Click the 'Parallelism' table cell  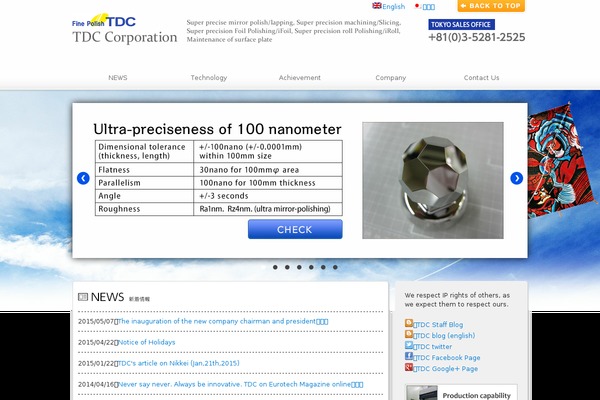click(144, 183)
